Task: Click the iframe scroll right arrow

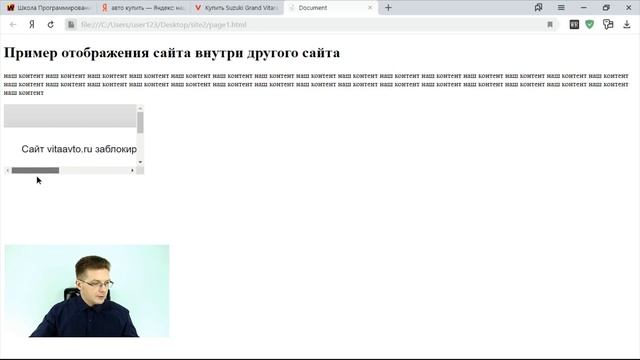Action: pos(132,170)
